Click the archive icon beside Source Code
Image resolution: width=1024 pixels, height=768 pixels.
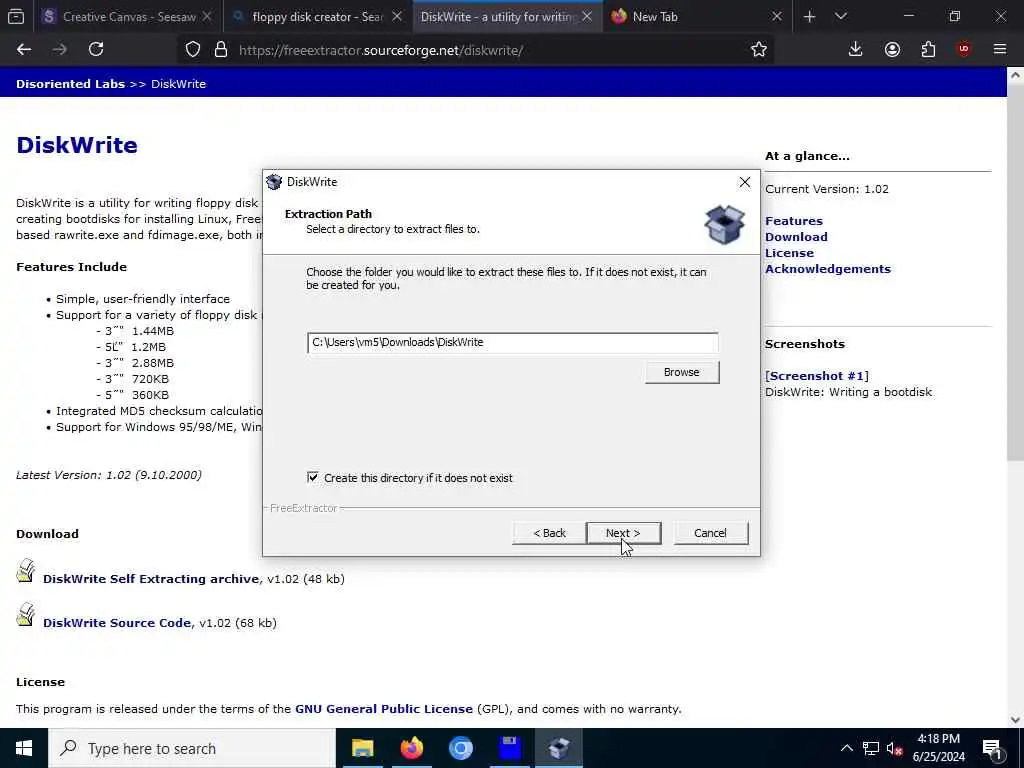coord(25,615)
